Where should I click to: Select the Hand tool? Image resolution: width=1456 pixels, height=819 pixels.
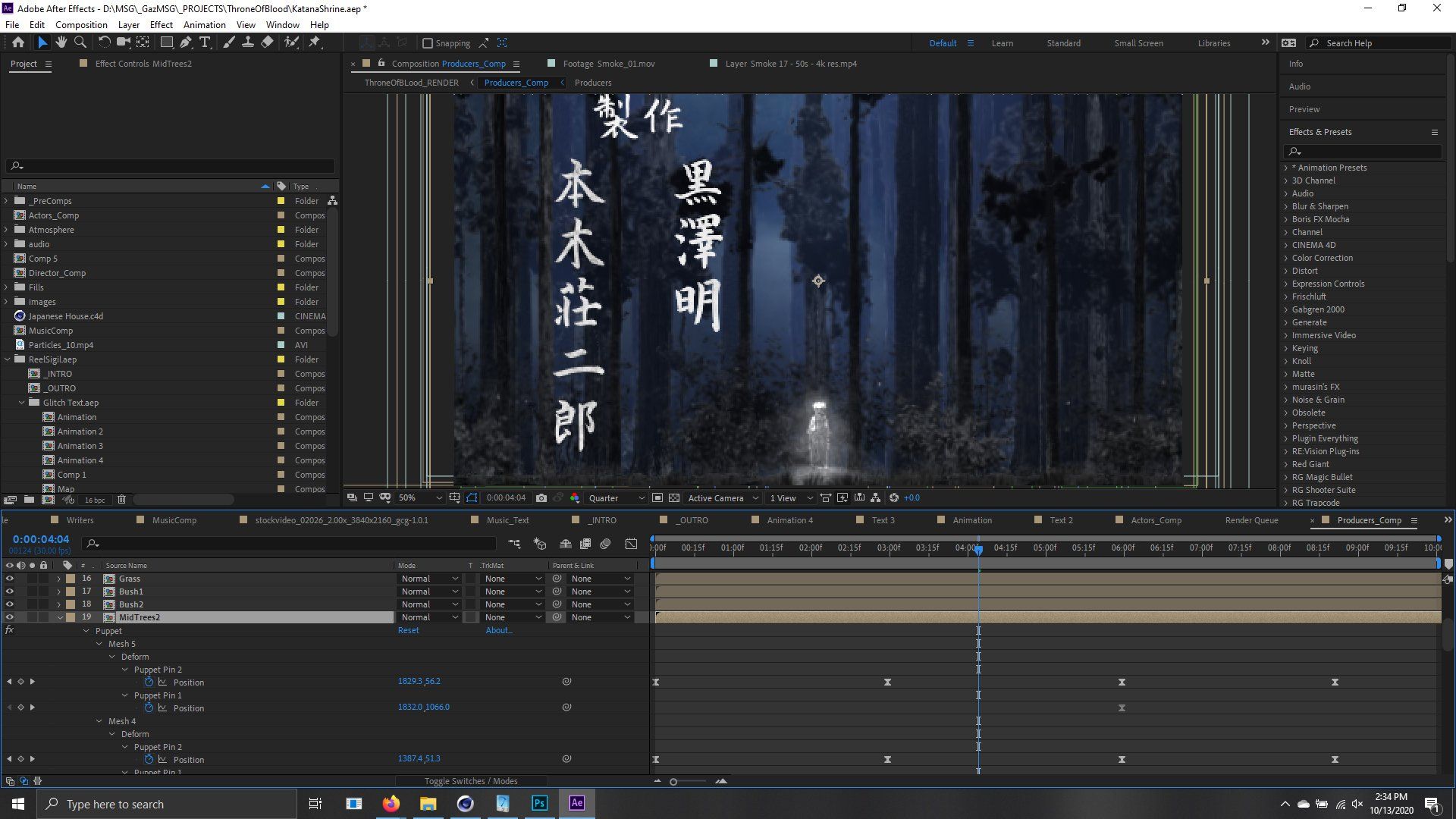61,42
